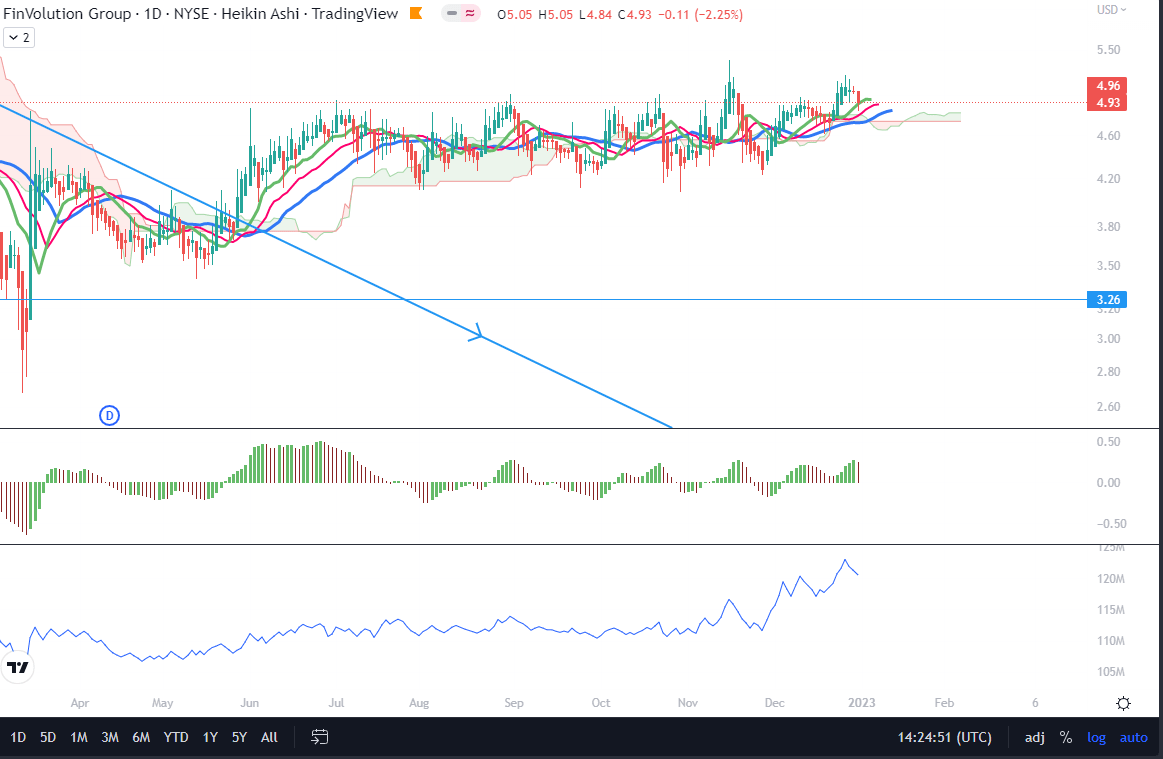The height and width of the screenshot is (759, 1163).
Task: Select the All time range
Action: point(269,737)
